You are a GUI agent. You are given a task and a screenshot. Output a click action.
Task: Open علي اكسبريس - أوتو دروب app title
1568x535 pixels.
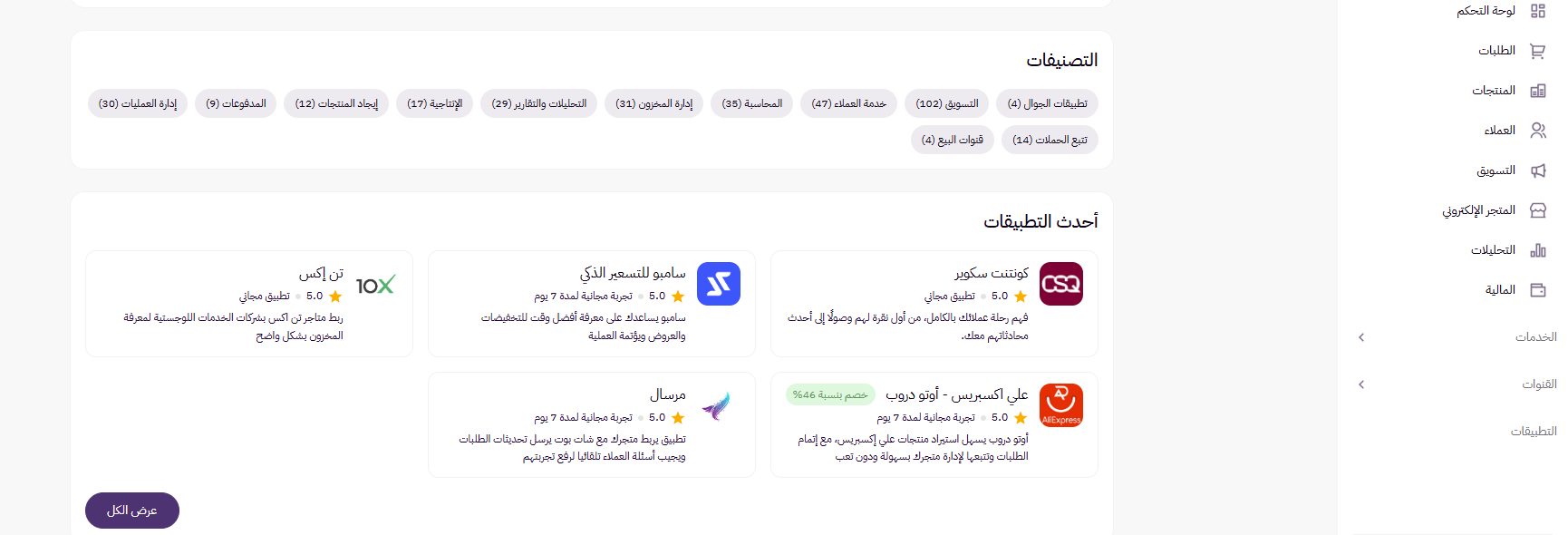[957, 394]
